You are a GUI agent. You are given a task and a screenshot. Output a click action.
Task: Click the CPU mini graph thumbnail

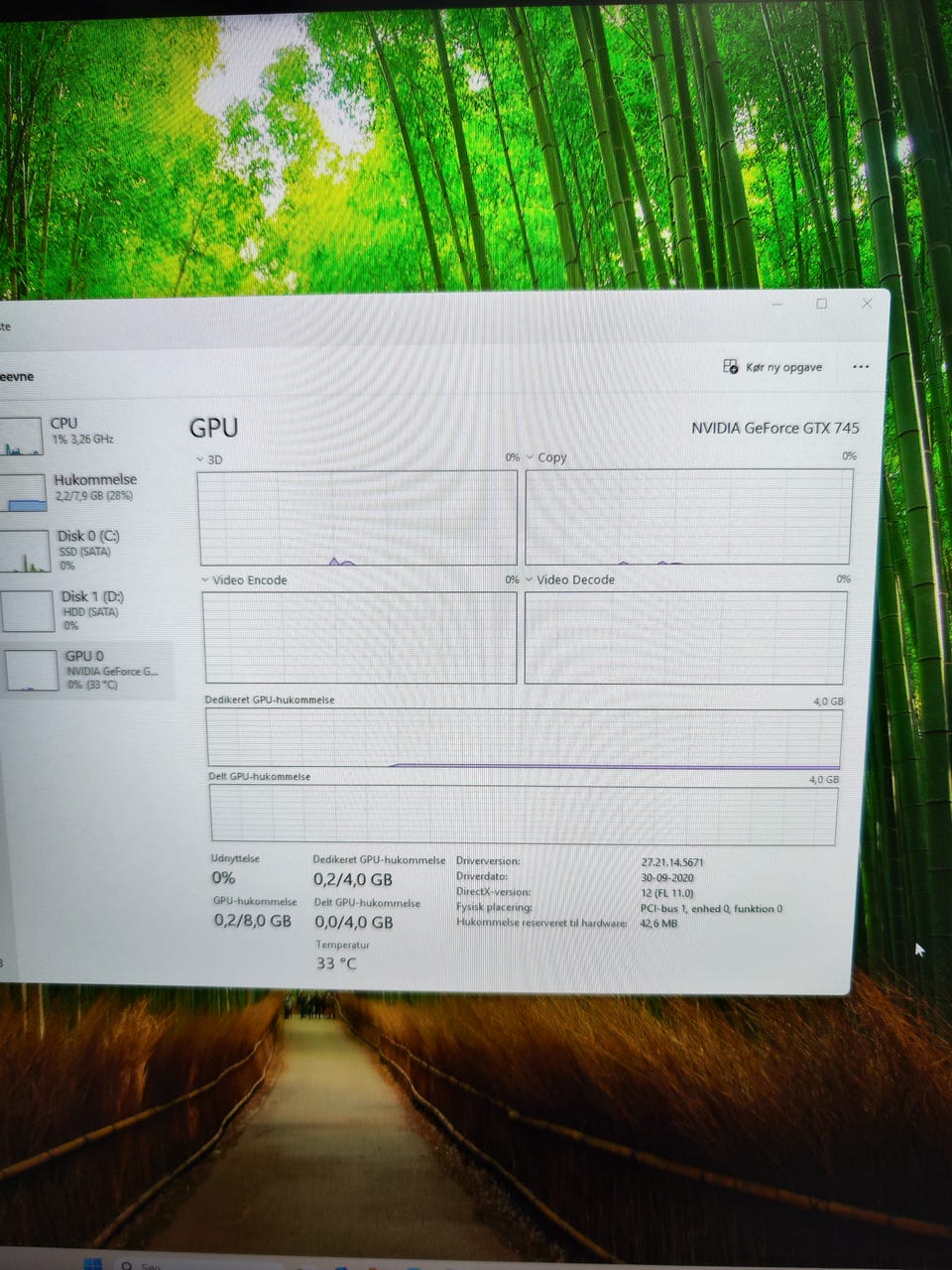pos(22,437)
